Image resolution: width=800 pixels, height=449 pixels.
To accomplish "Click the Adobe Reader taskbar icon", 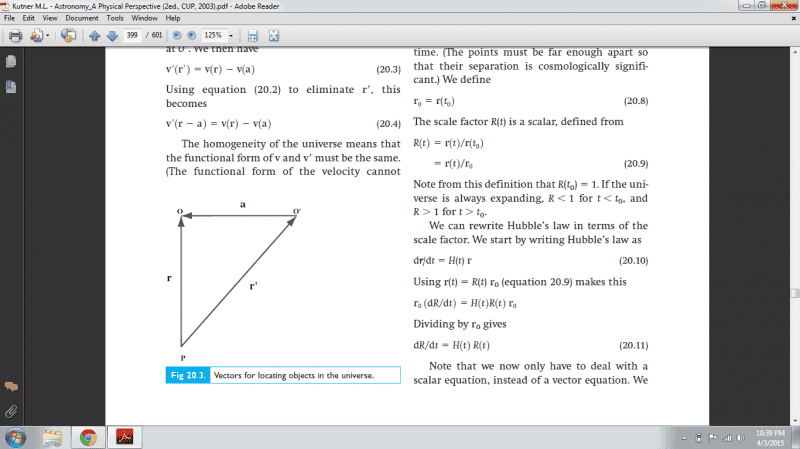I will [x=124, y=437].
